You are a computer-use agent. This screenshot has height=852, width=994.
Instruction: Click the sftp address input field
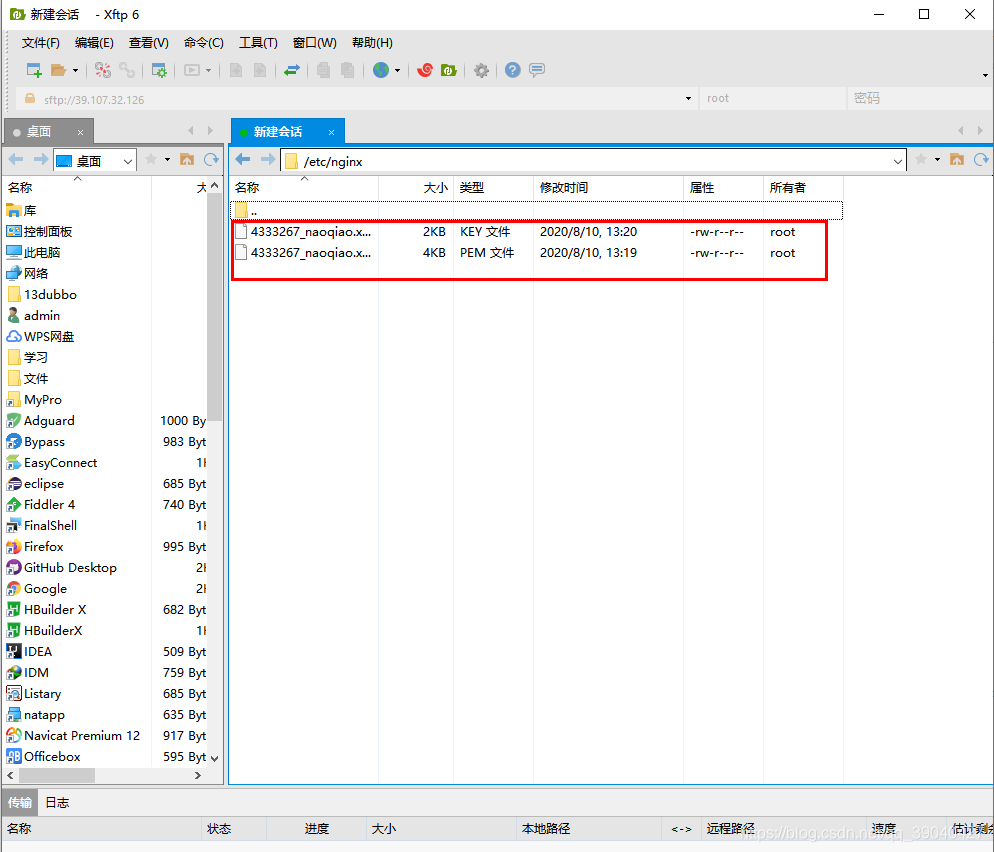coord(355,99)
